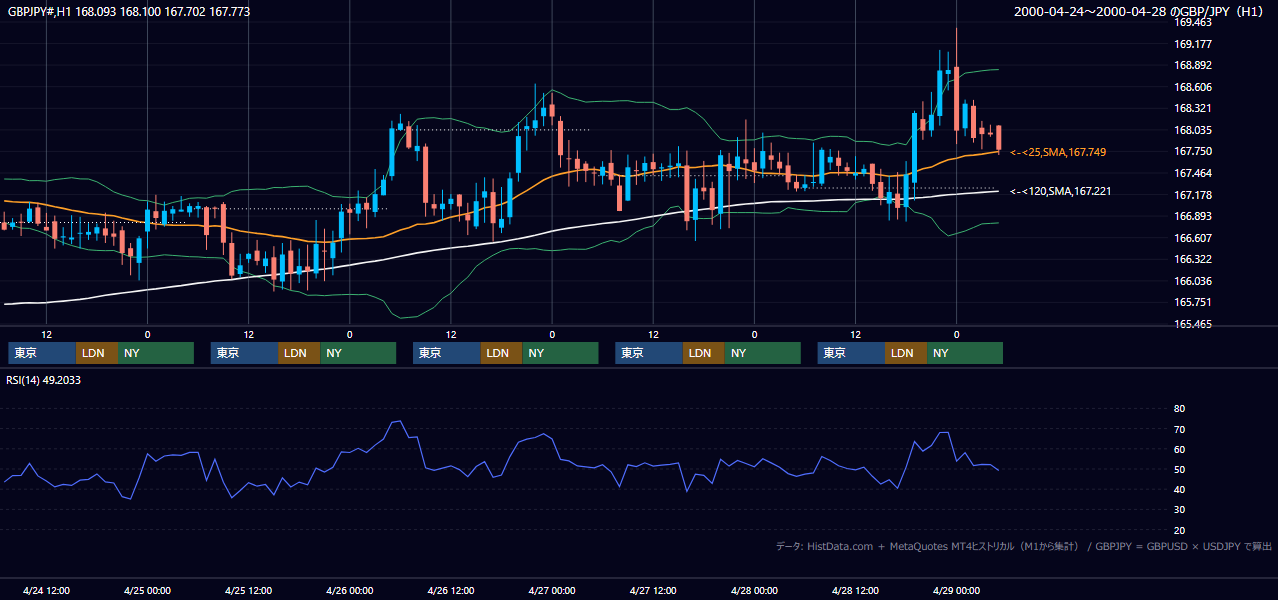Click the 169.177 price axis value
1278x600 pixels.
[1193, 44]
